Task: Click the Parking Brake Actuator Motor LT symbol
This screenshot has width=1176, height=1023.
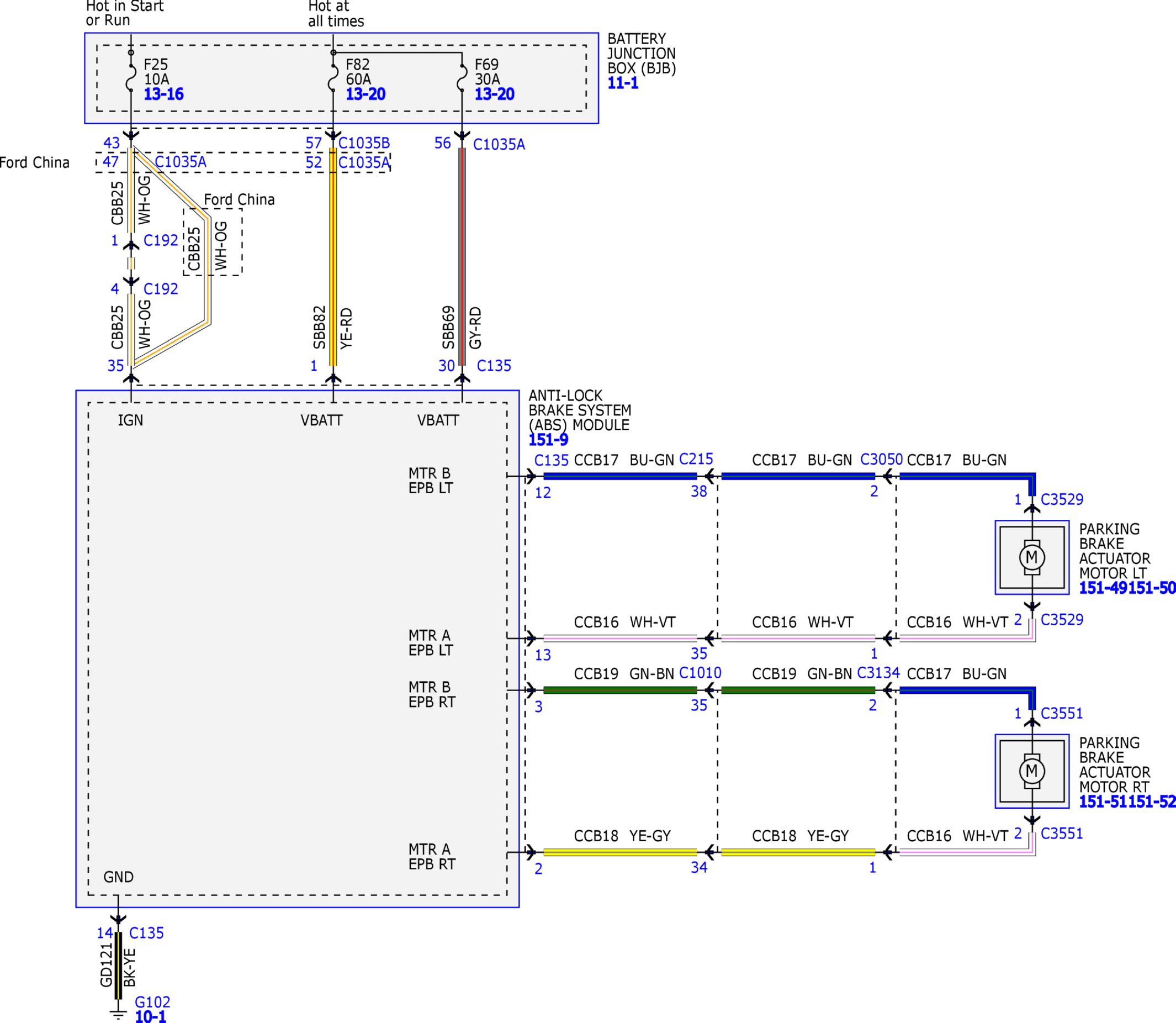Action: tap(1032, 557)
